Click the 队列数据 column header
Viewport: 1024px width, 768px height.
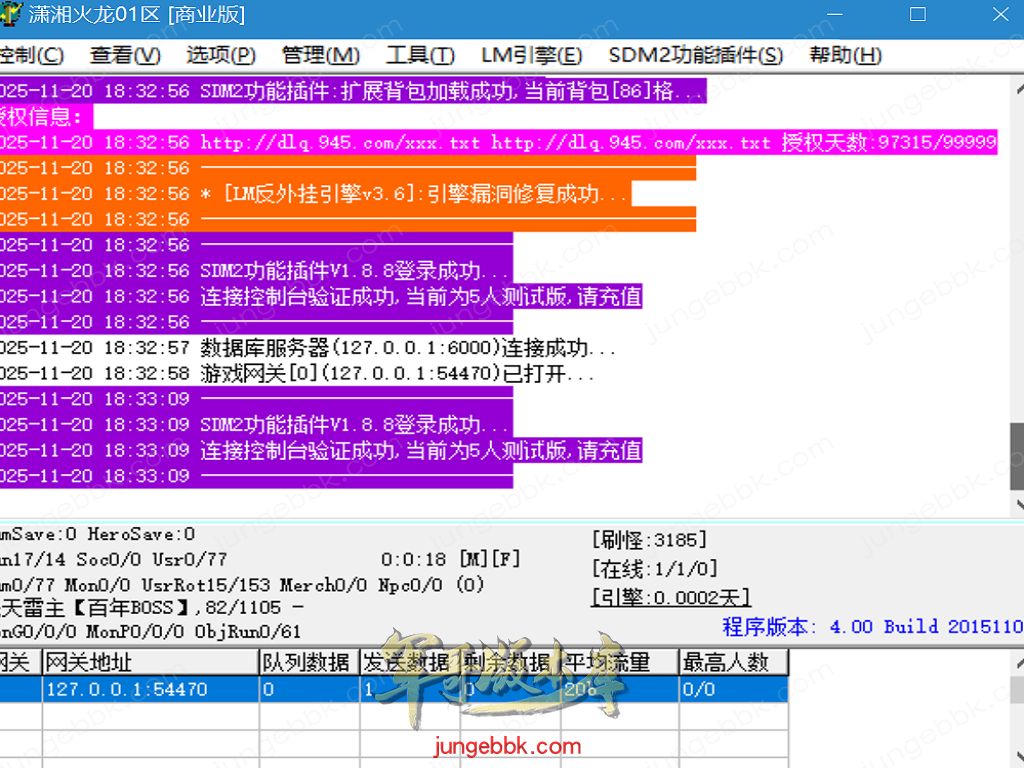pos(308,662)
